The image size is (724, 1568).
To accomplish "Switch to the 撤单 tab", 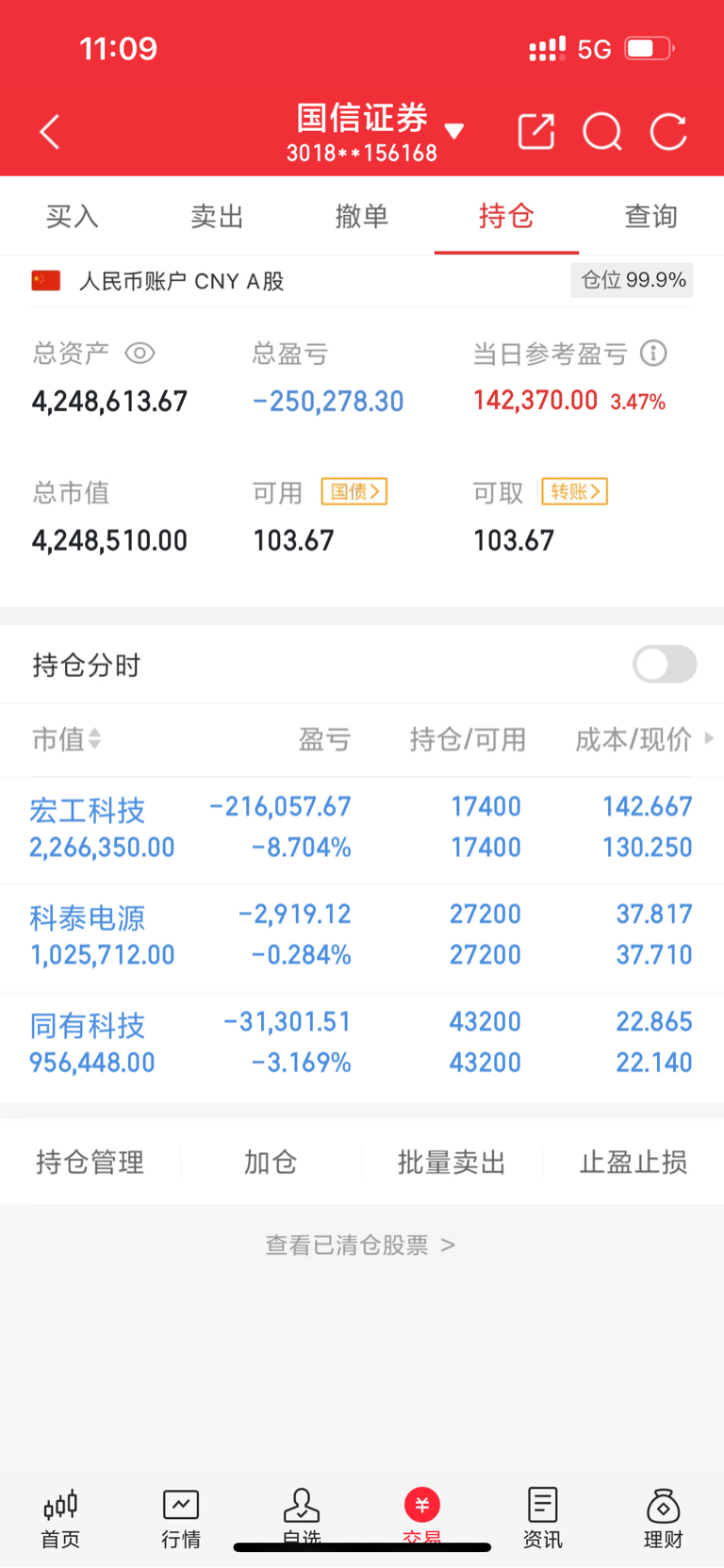I will tap(361, 217).
